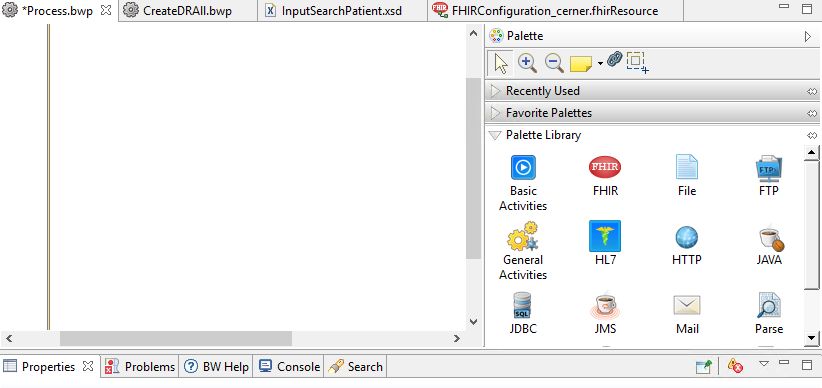The image size is (822, 388).
Task: Switch to the *Process.bwp editor tab
Action: coord(57,10)
